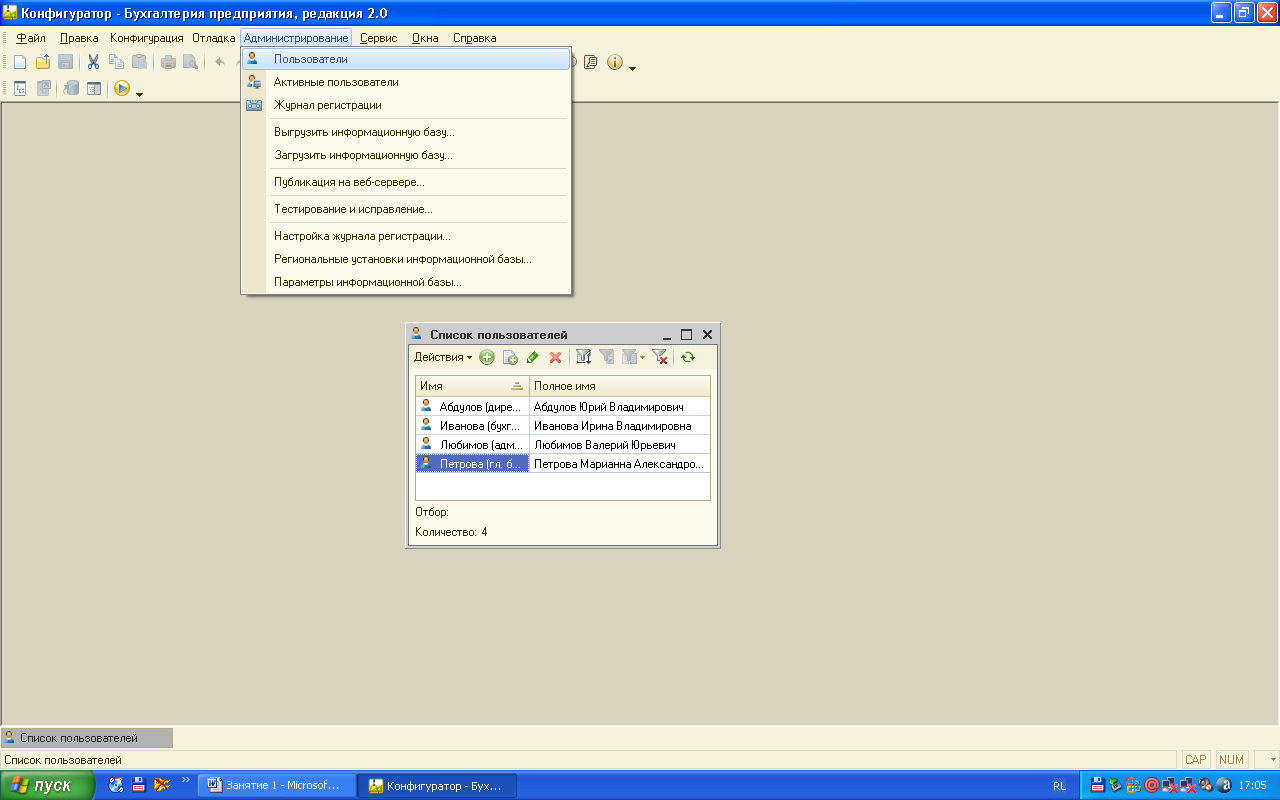Click the document icon left of Info icon
This screenshot has height=800, width=1280.
[591, 62]
